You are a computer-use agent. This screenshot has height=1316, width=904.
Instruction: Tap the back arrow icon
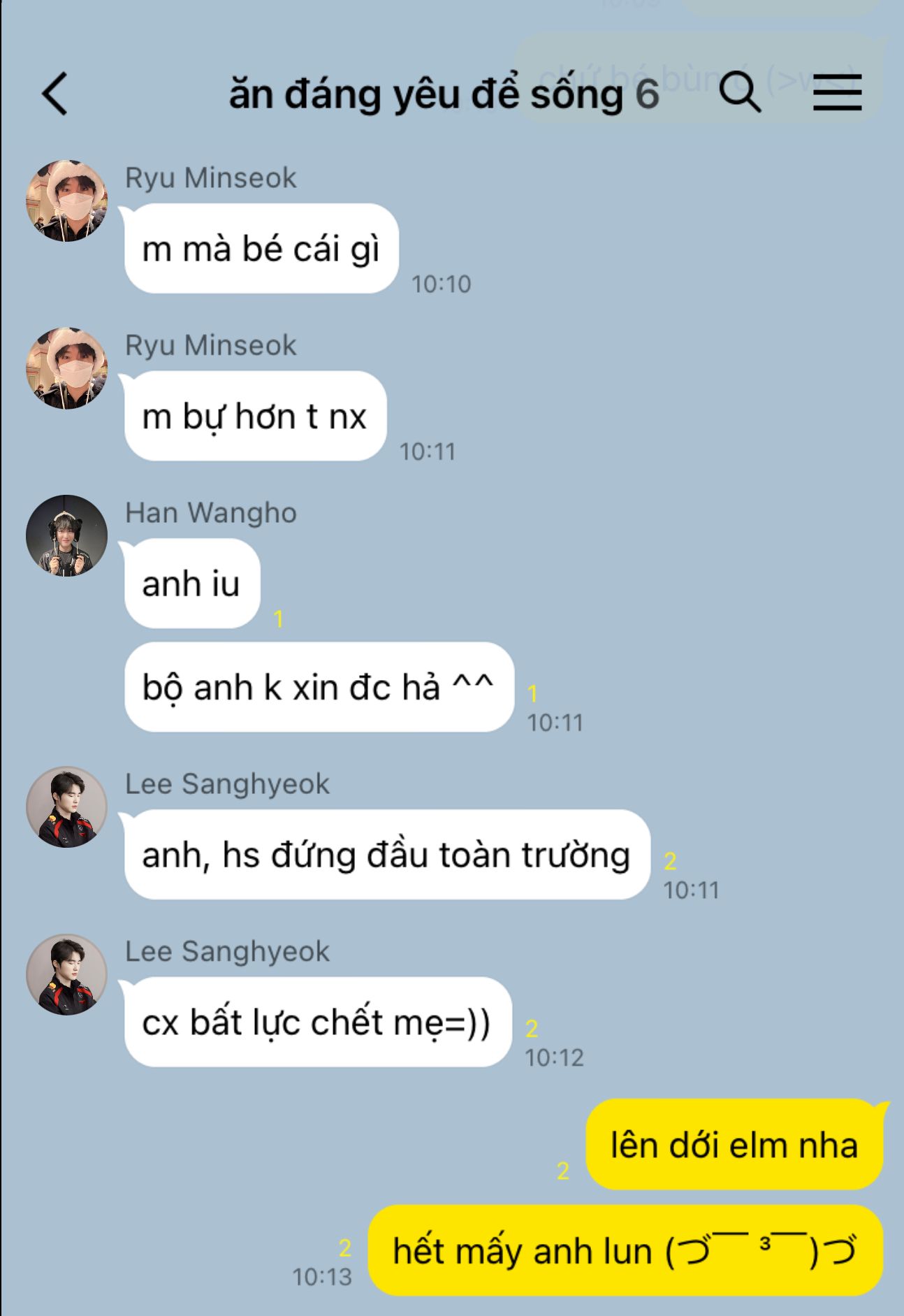(54, 94)
